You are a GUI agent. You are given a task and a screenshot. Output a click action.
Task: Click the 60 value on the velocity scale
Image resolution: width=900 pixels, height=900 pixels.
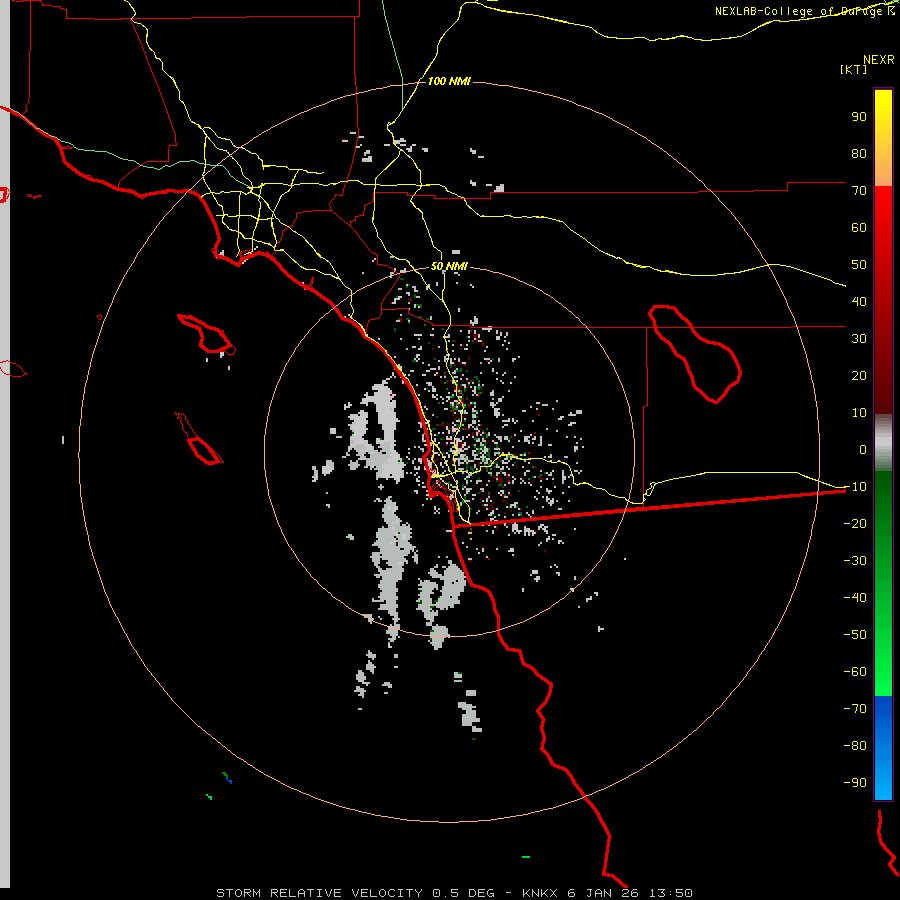pos(859,227)
